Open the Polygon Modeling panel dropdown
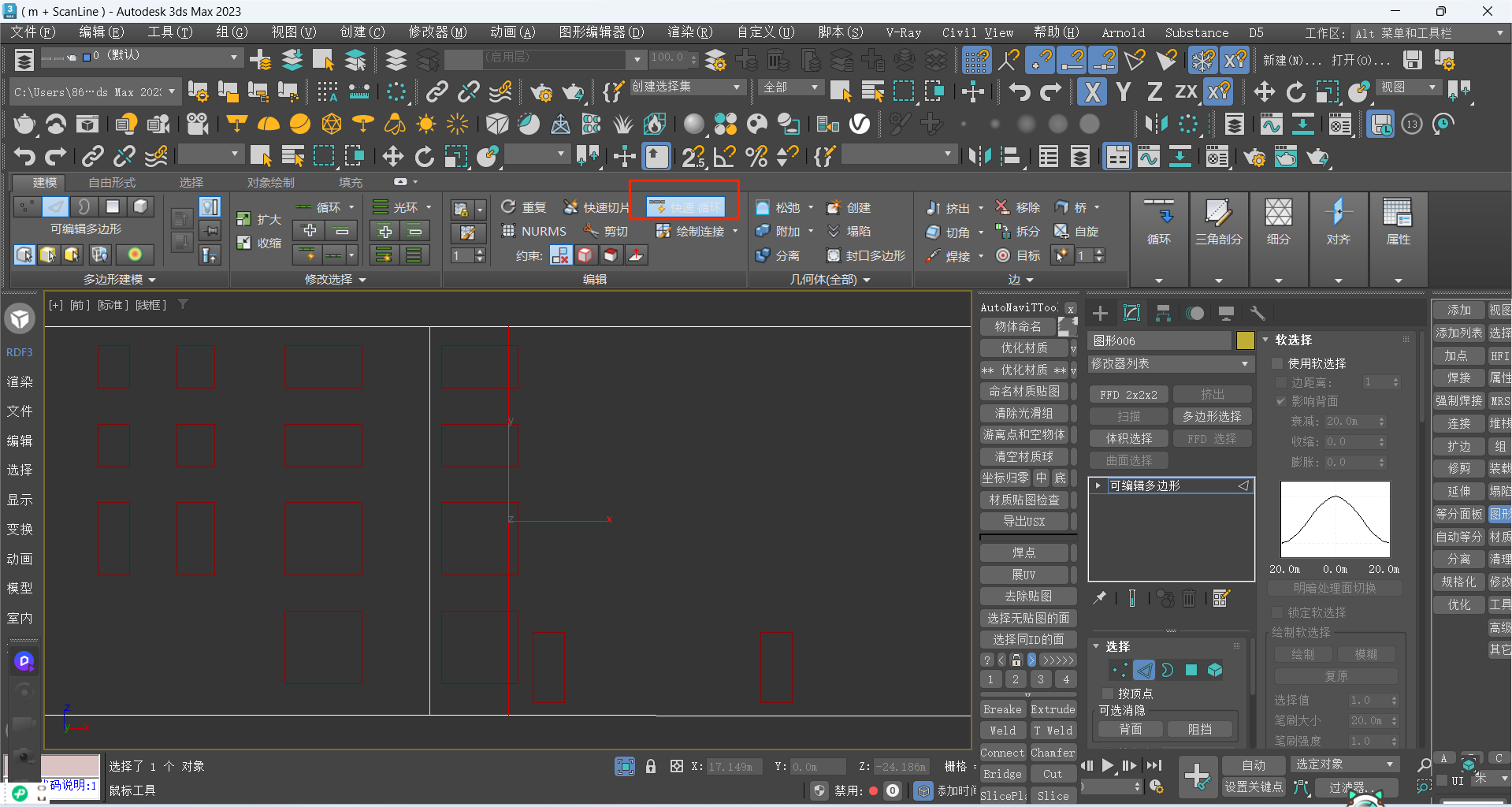Viewport: 1512px width, 807px height. coord(120,280)
